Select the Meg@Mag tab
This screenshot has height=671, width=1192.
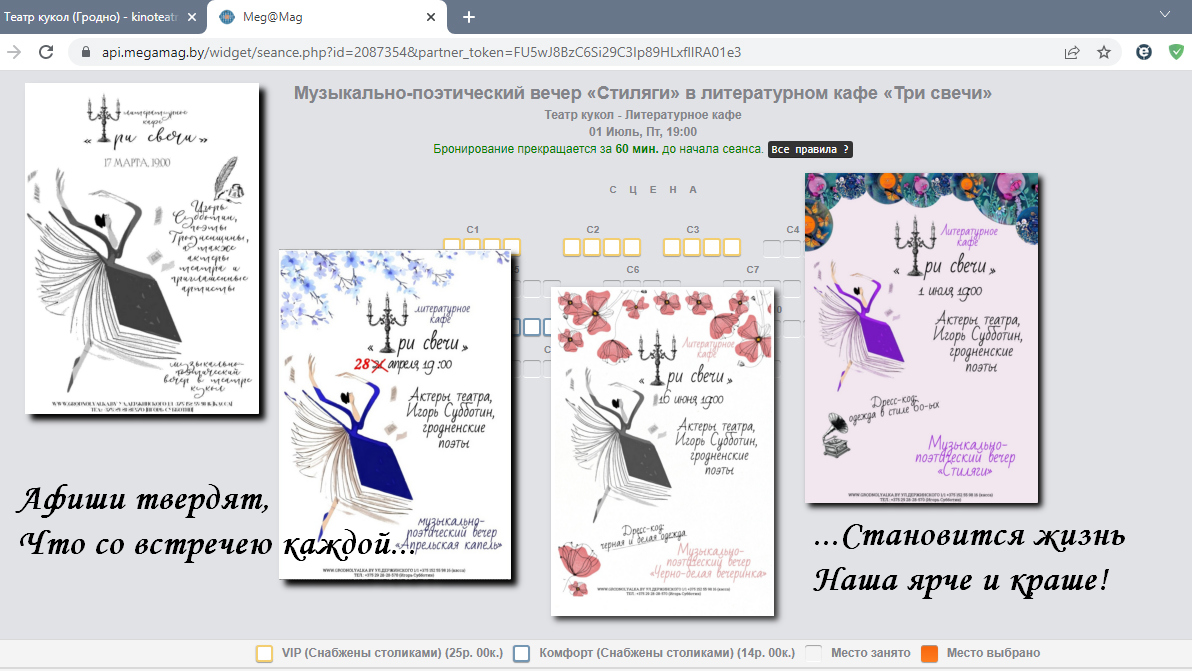tap(320, 17)
